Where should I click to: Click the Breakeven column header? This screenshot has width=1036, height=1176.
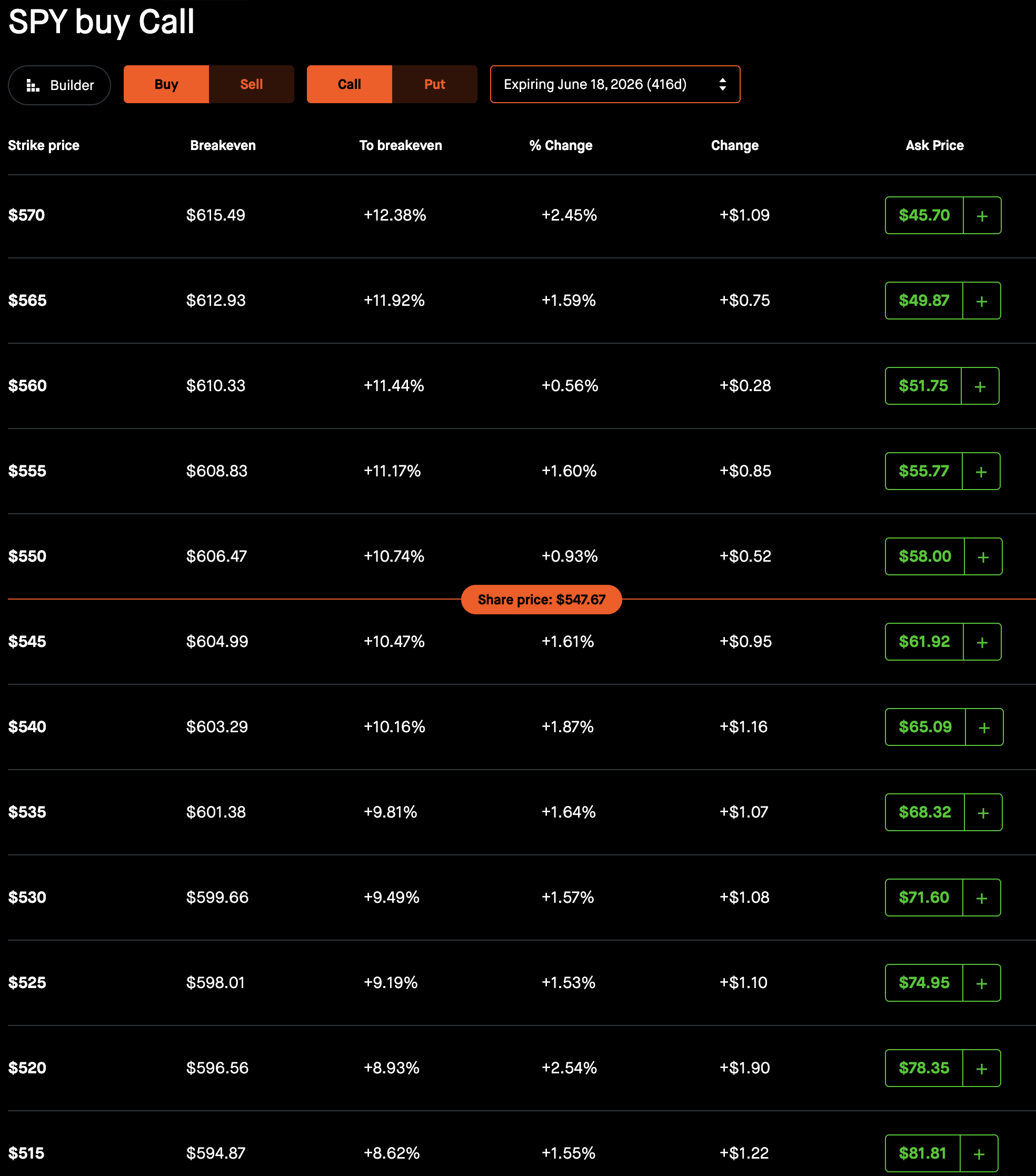(x=223, y=146)
